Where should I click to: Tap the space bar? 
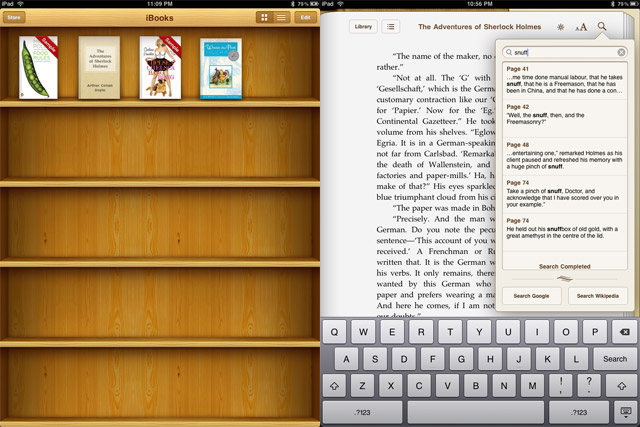click(x=476, y=412)
